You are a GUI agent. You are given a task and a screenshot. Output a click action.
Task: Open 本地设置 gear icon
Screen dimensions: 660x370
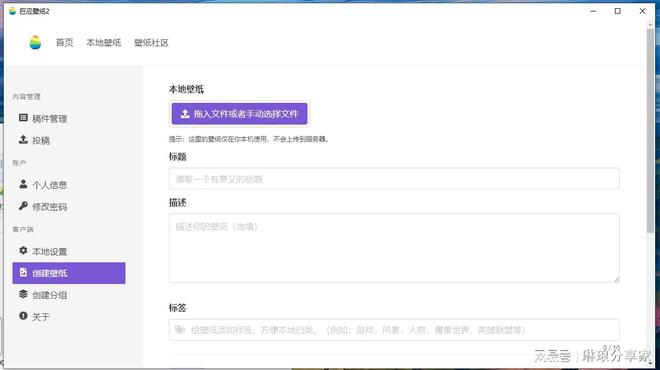click(23, 250)
